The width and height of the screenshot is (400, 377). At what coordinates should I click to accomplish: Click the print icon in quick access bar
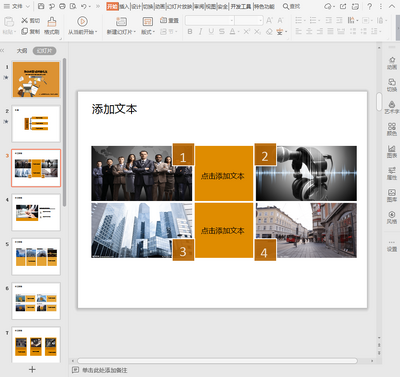click(x=62, y=6)
